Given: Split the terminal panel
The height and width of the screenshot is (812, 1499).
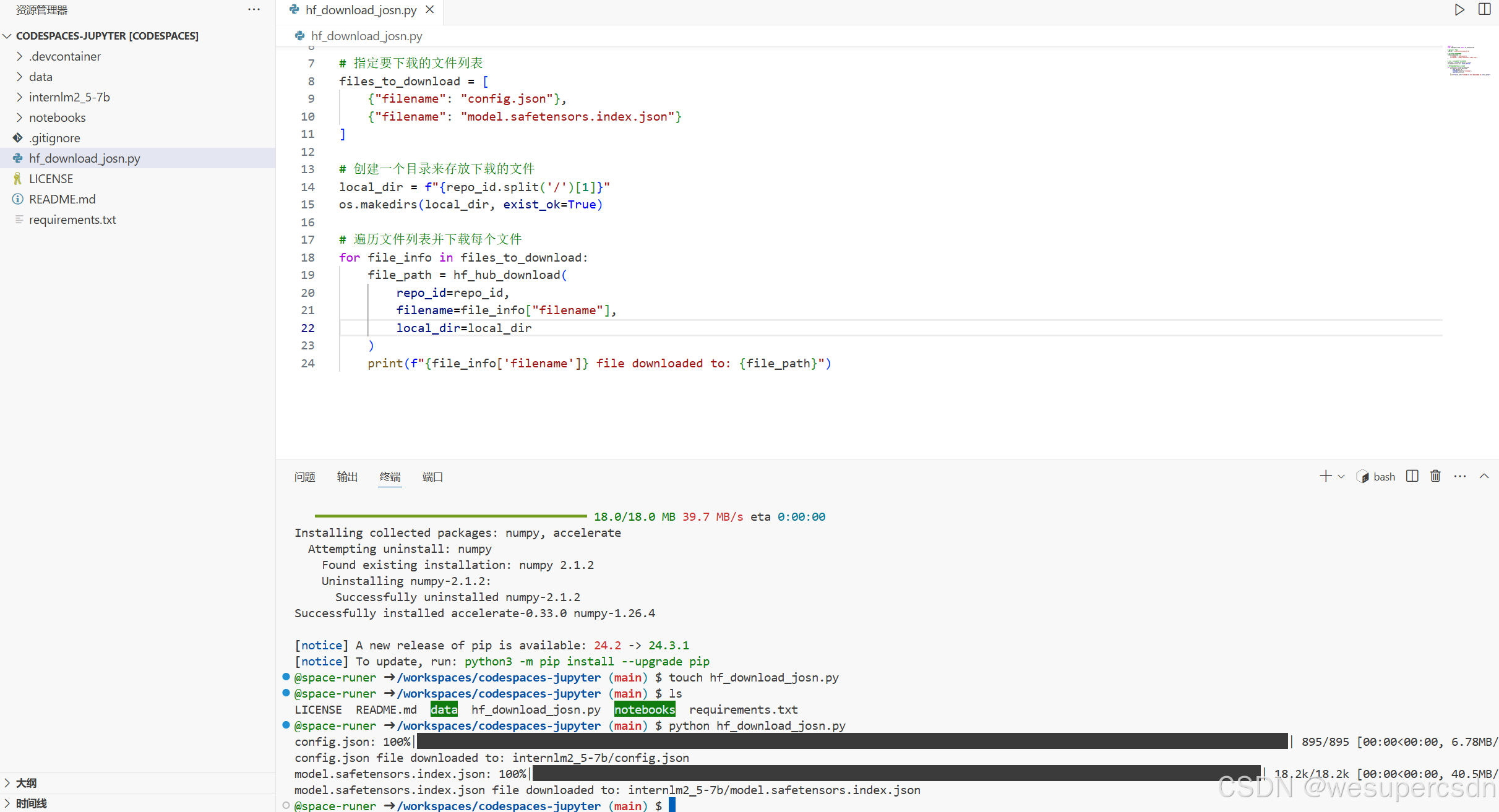Looking at the screenshot, I should coord(1412,476).
